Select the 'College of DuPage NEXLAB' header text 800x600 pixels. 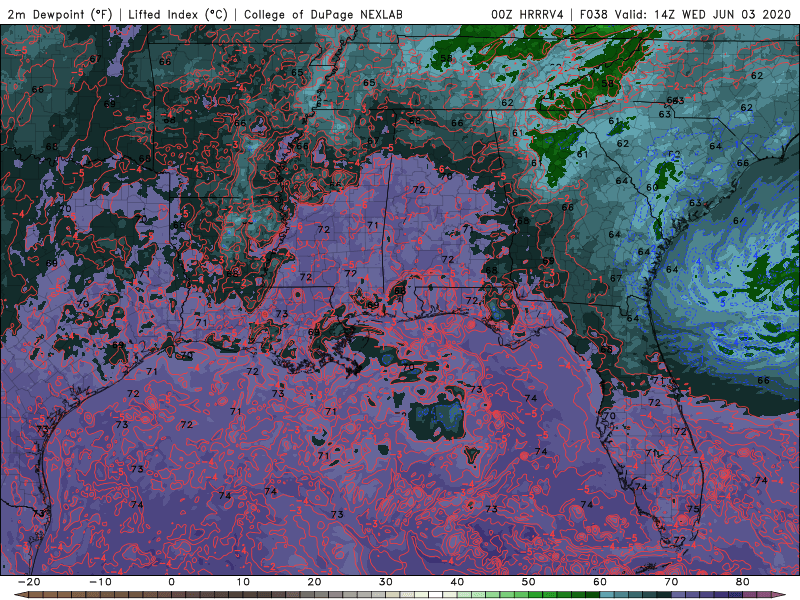(323, 14)
